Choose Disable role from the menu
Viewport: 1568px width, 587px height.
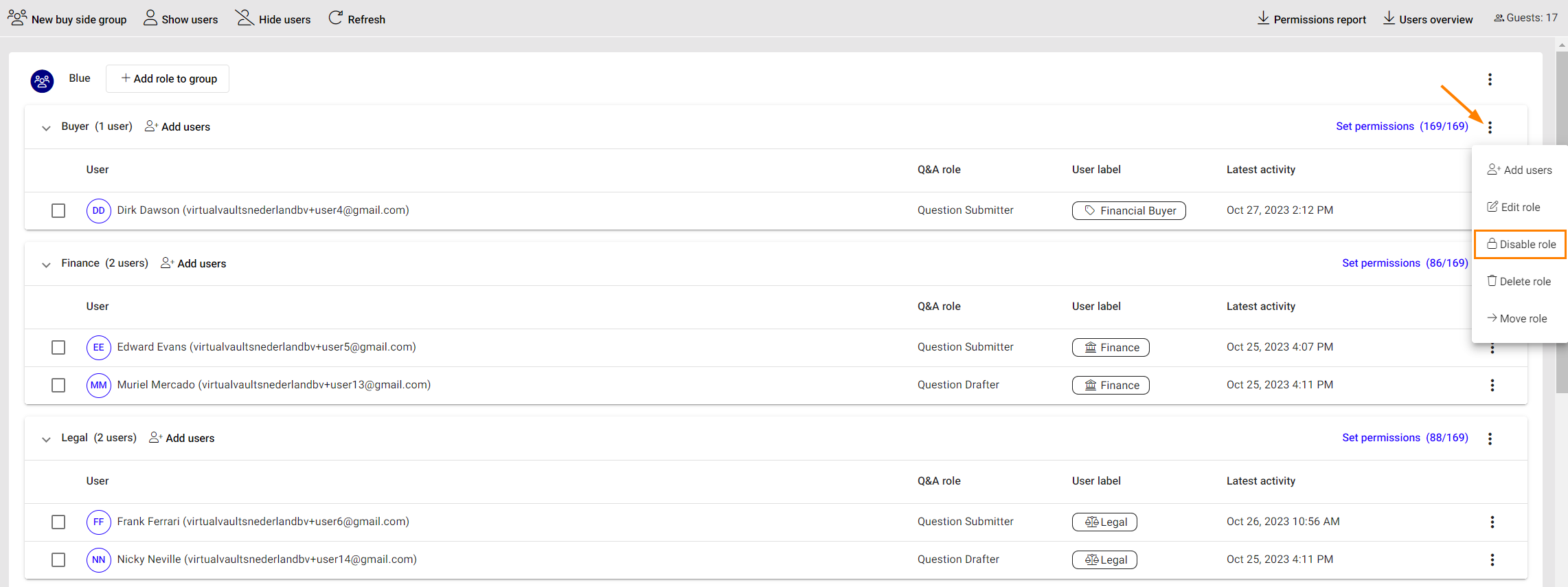click(1521, 245)
